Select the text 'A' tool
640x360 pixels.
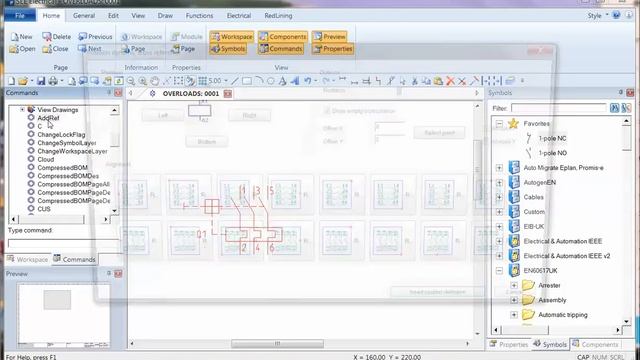click(282, 81)
